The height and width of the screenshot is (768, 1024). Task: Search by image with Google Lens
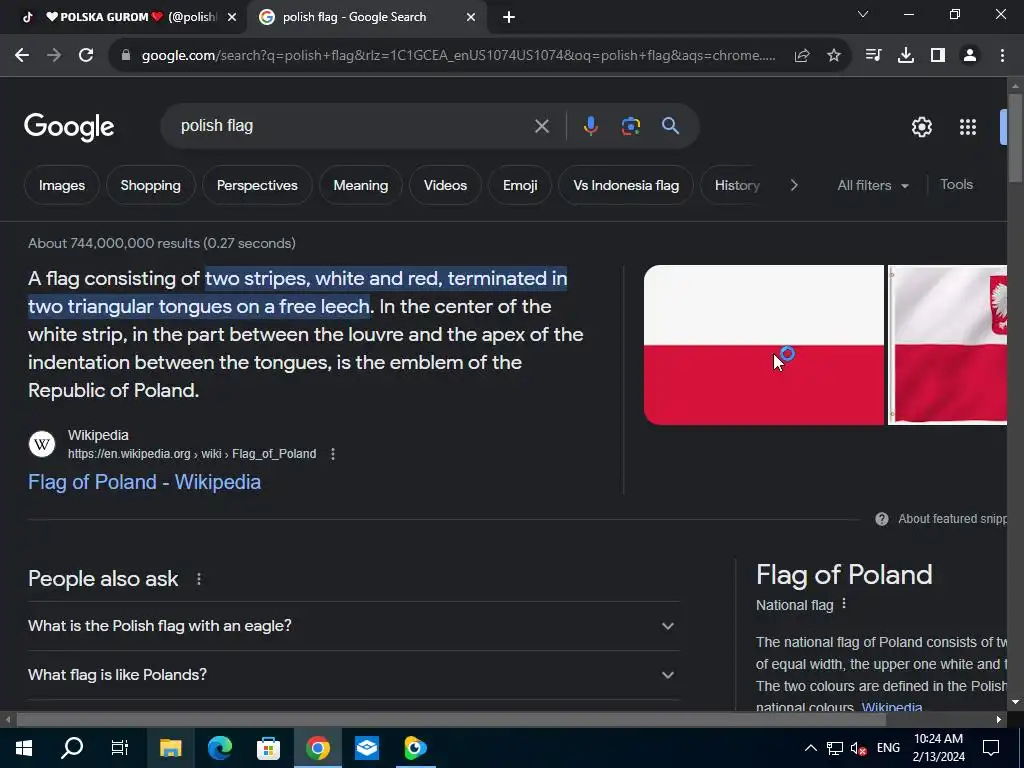[x=630, y=125]
